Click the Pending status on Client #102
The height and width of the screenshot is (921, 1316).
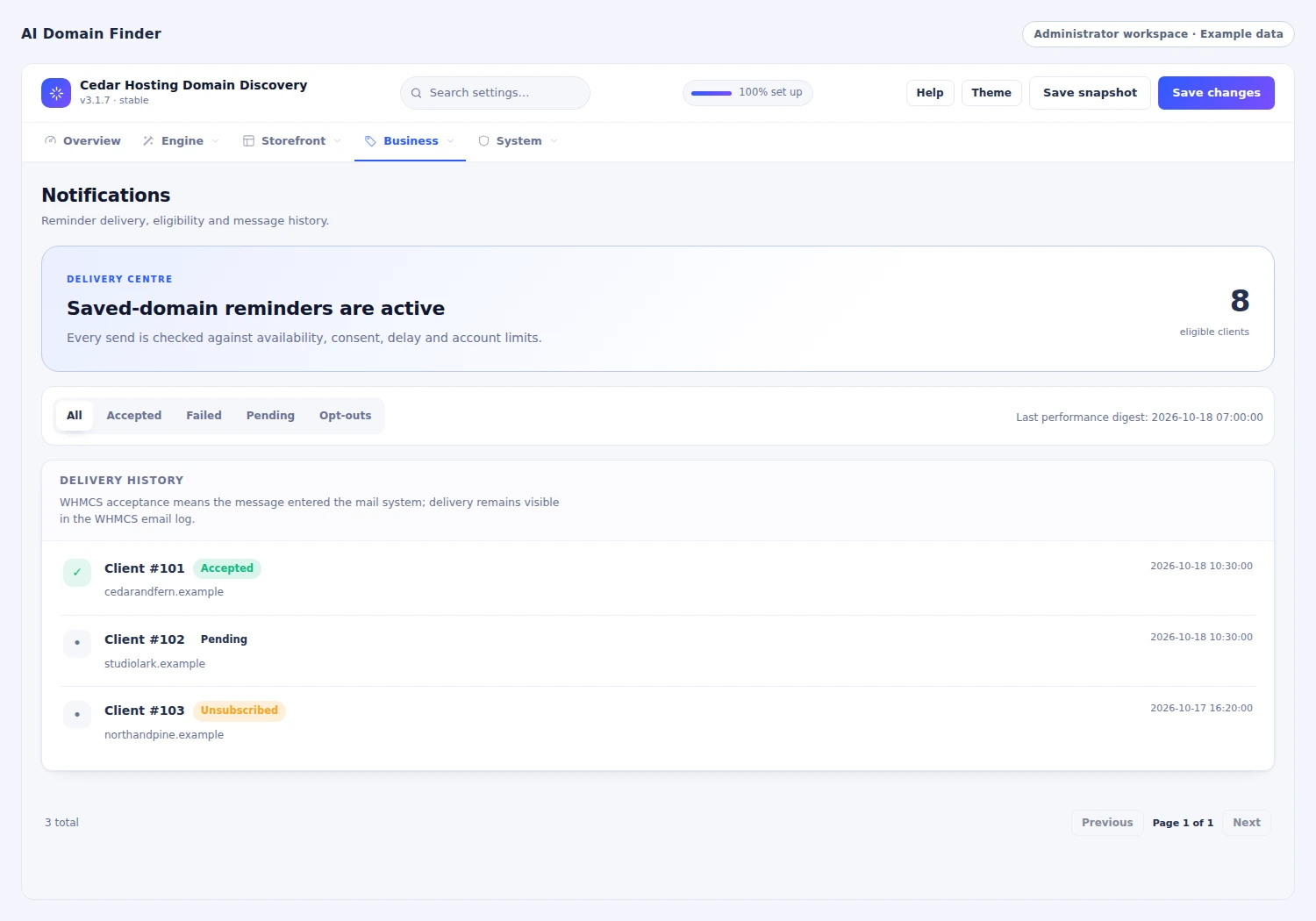224,639
